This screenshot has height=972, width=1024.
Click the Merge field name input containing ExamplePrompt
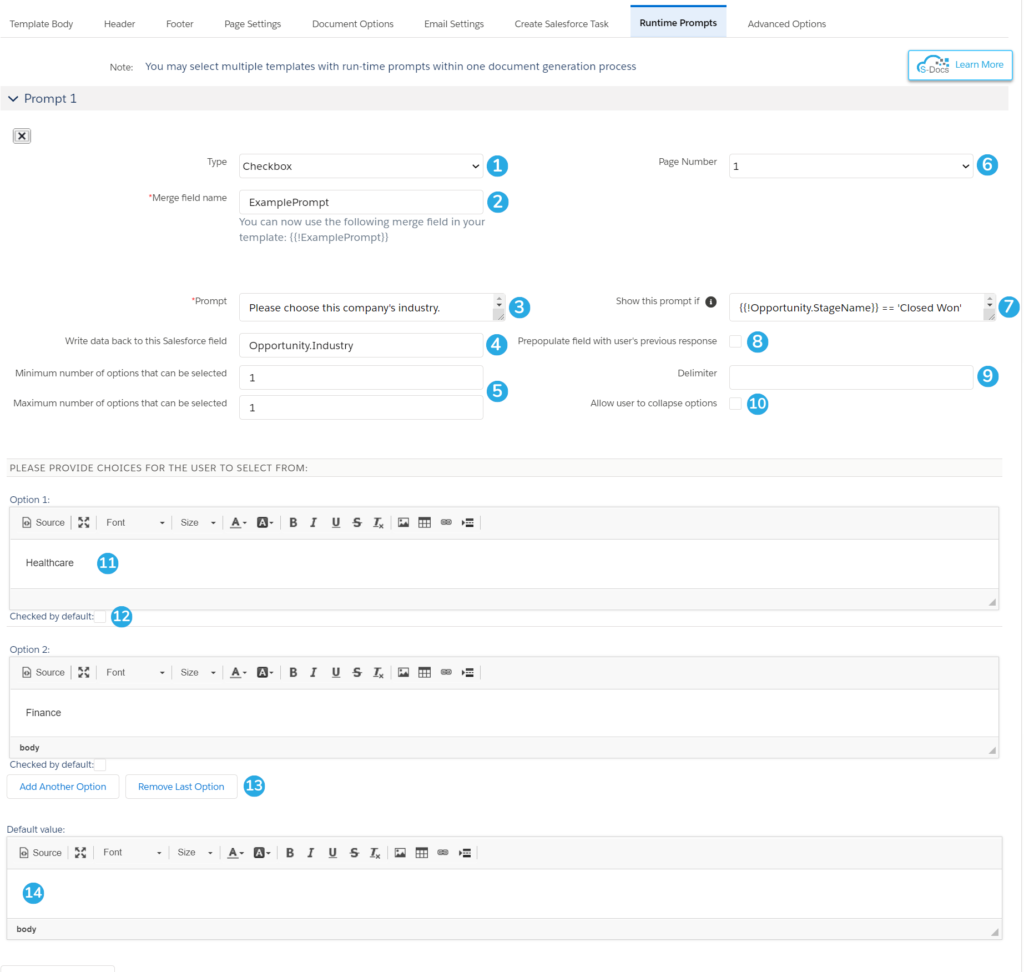click(360, 202)
